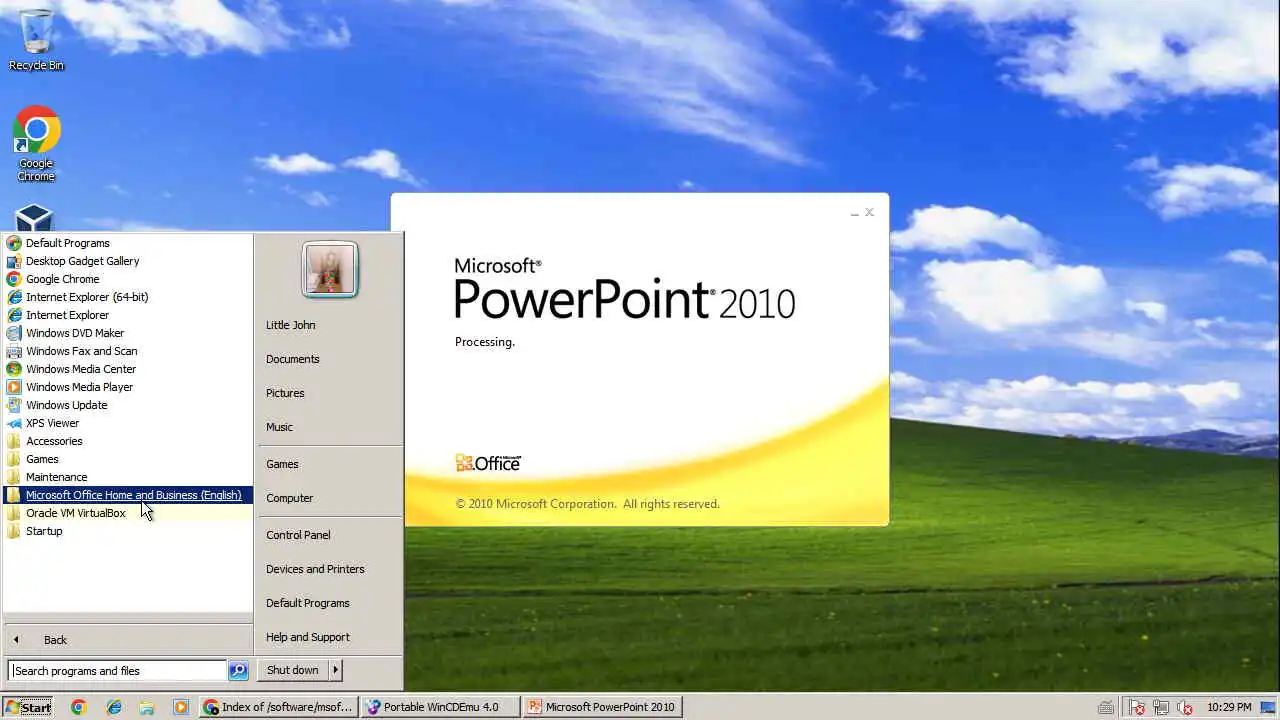Click the network tray icon
Viewport: 1280px width, 720px height.
[x=1161, y=707]
